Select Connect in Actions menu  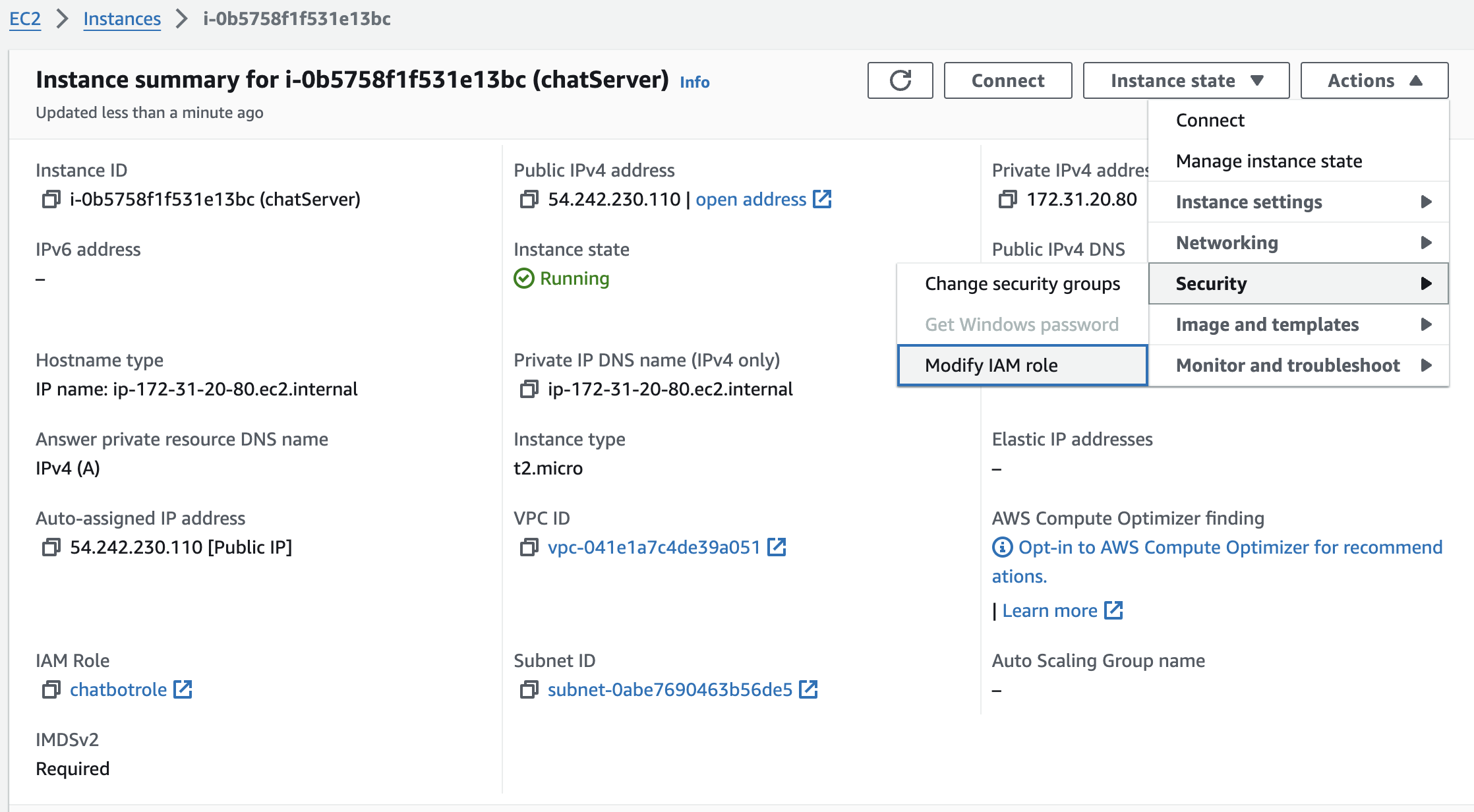click(x=1299, y=120)
